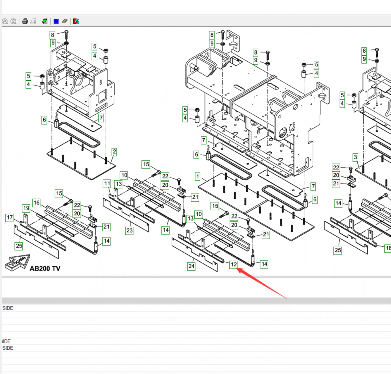Click the red and cyan toolbar icon
The image size is (391, 374).
tap(76, 21)
